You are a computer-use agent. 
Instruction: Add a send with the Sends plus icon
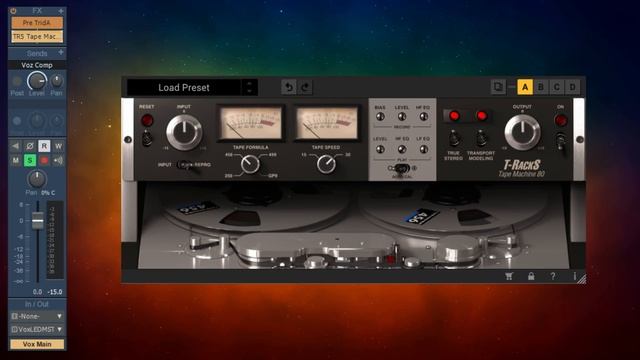tap(61, 52)
